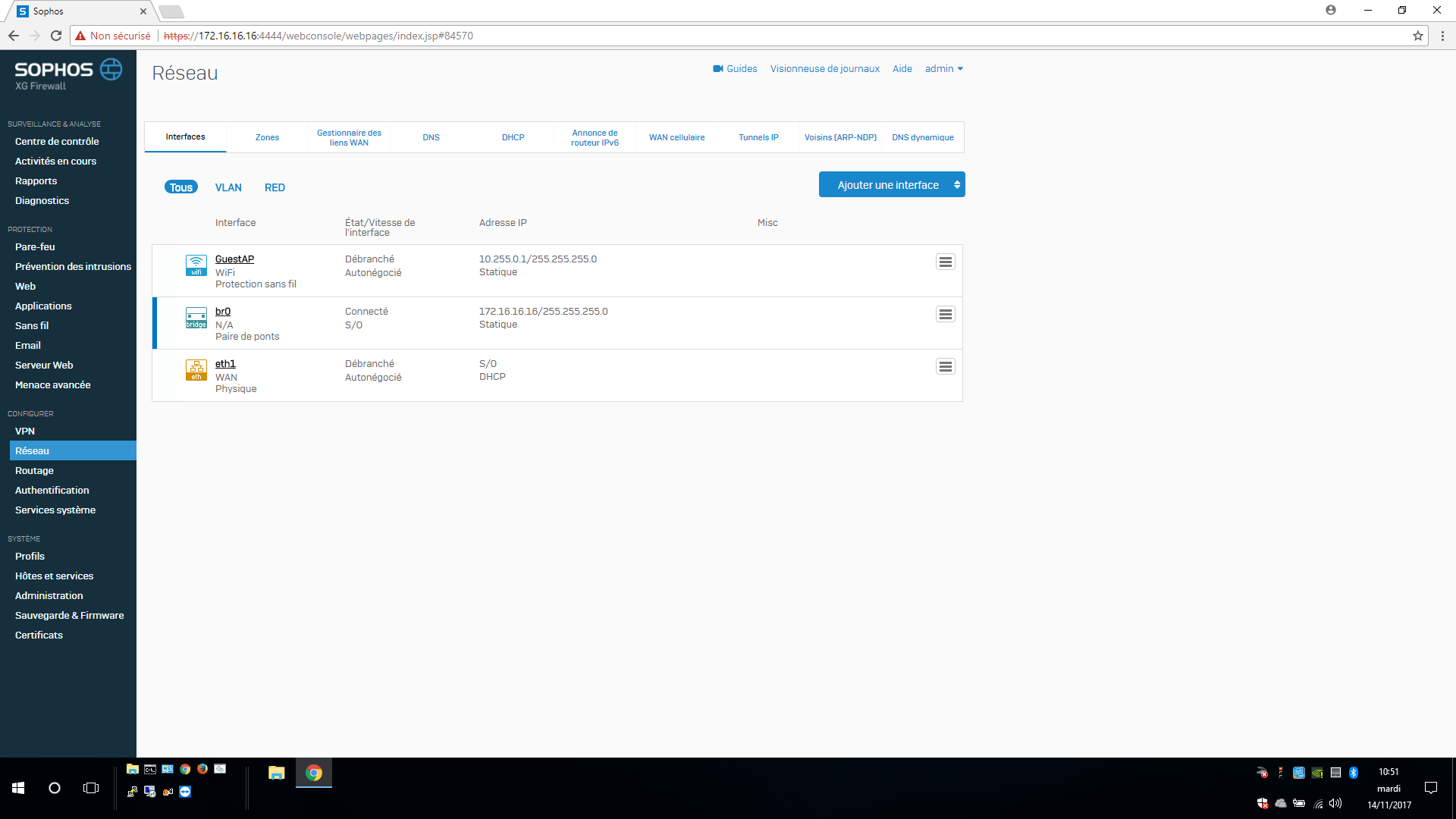Open the br0 row hamburger menu

click(945, 314)
